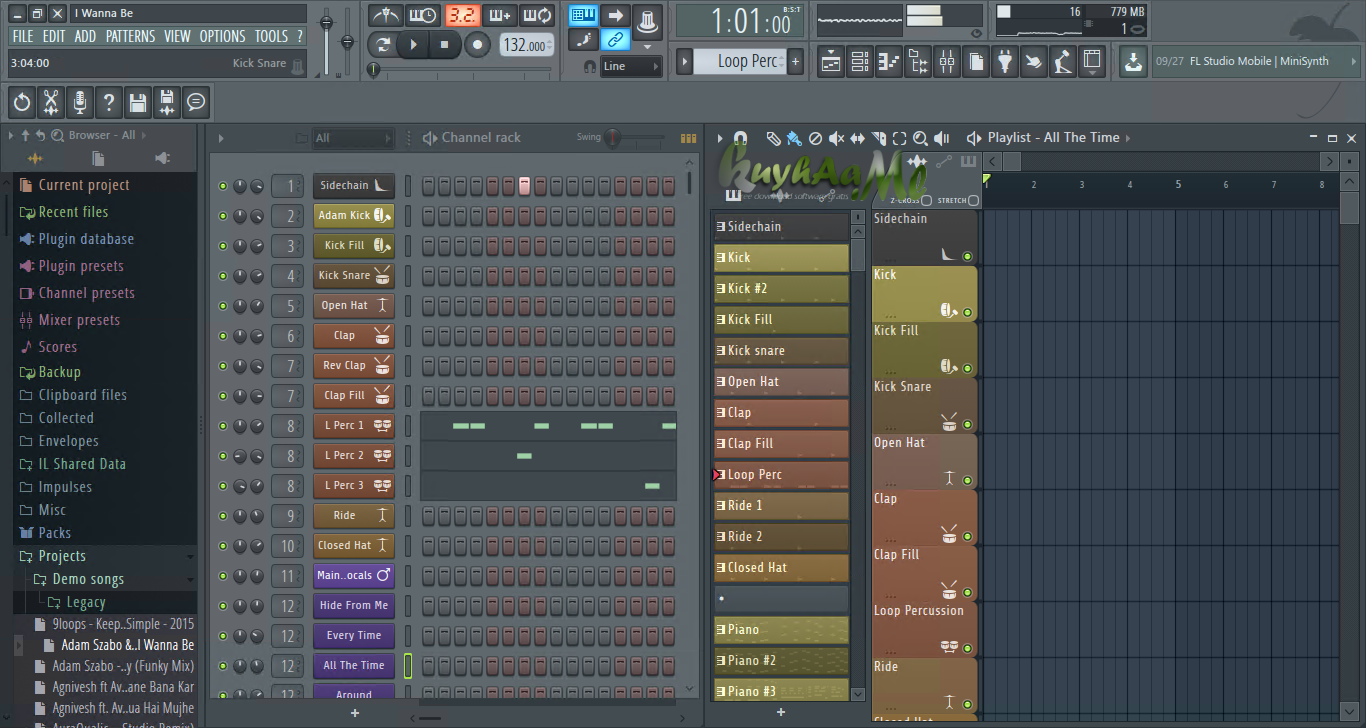Click the 132.000 tempo field
Screen dimensions: 1366x728
coord(527,45)
